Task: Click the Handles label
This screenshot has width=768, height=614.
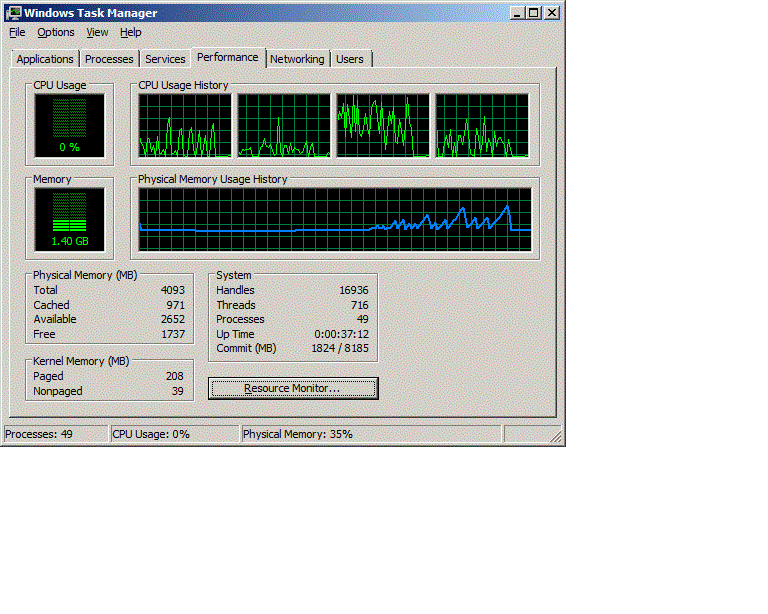Action: click(x=235, y=290)
